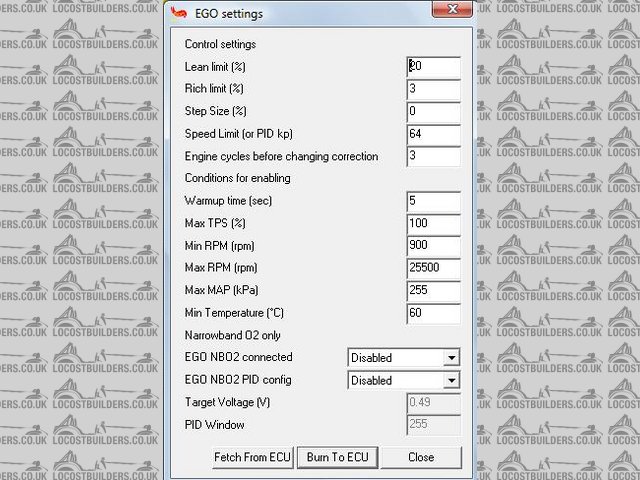
Task: Select the Step Size (%) field
Action: pos(433,112)
